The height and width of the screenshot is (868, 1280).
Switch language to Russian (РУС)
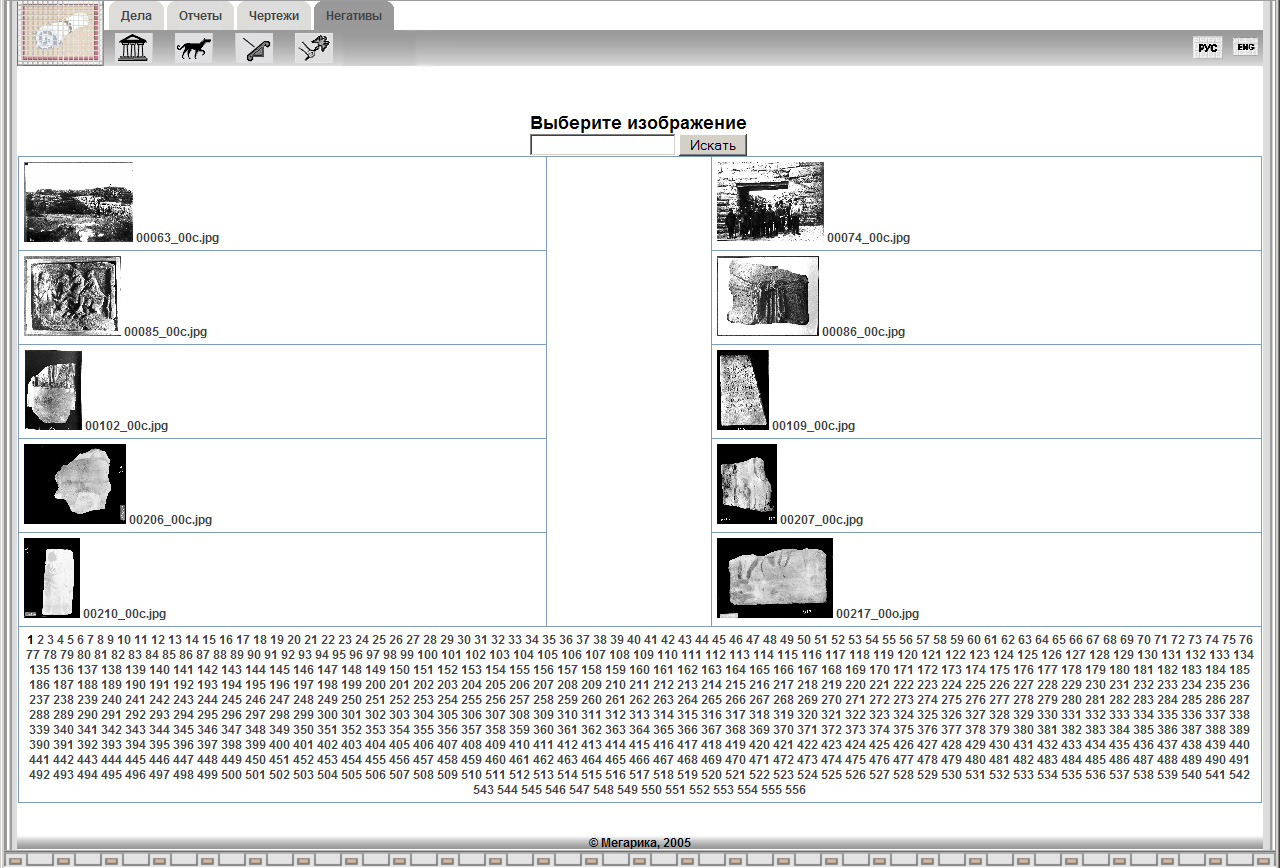point(1208,48)
